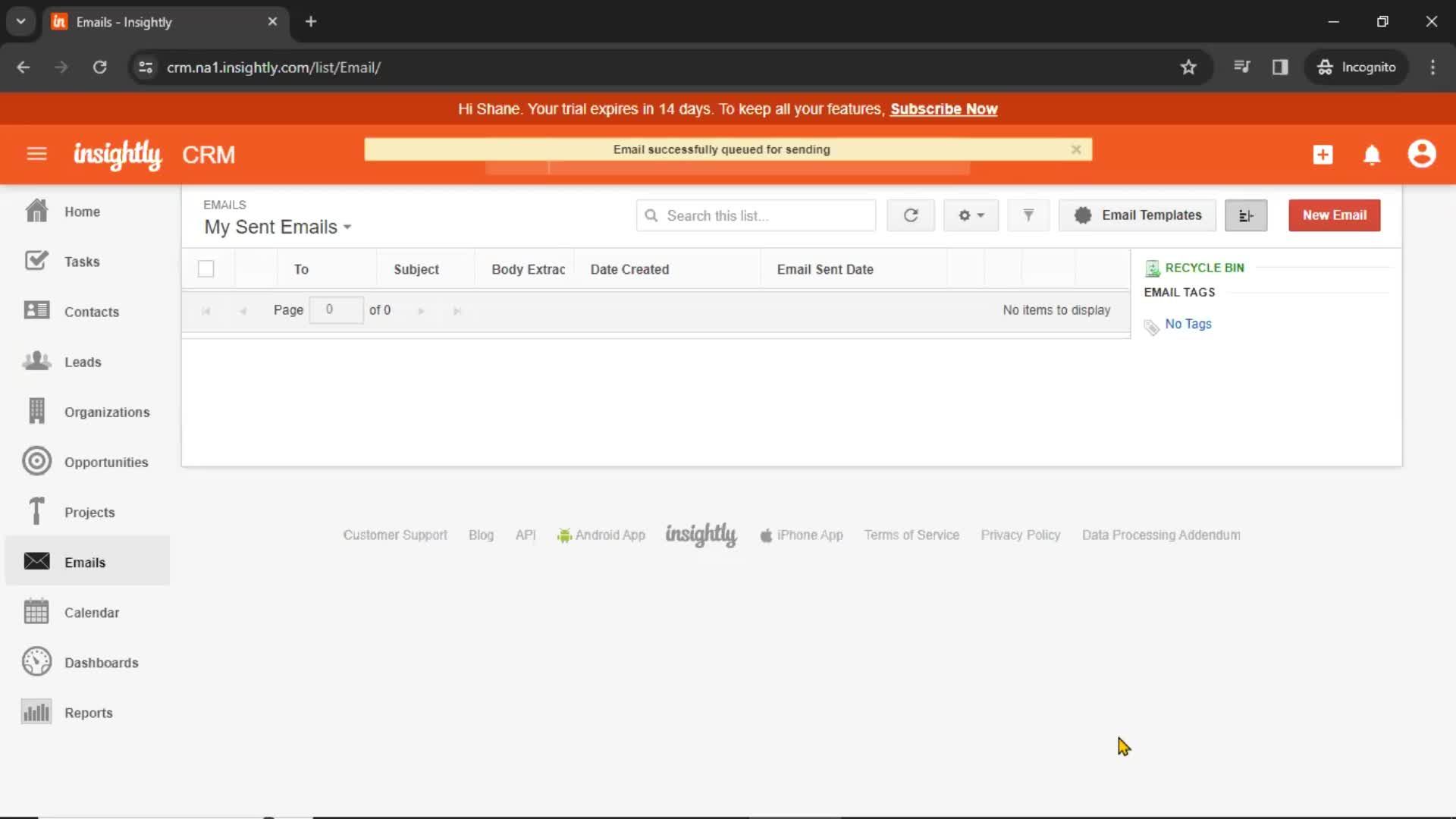Click the add new item plus icon
The image size is (1456, 819).
(x=1322, y=154)
